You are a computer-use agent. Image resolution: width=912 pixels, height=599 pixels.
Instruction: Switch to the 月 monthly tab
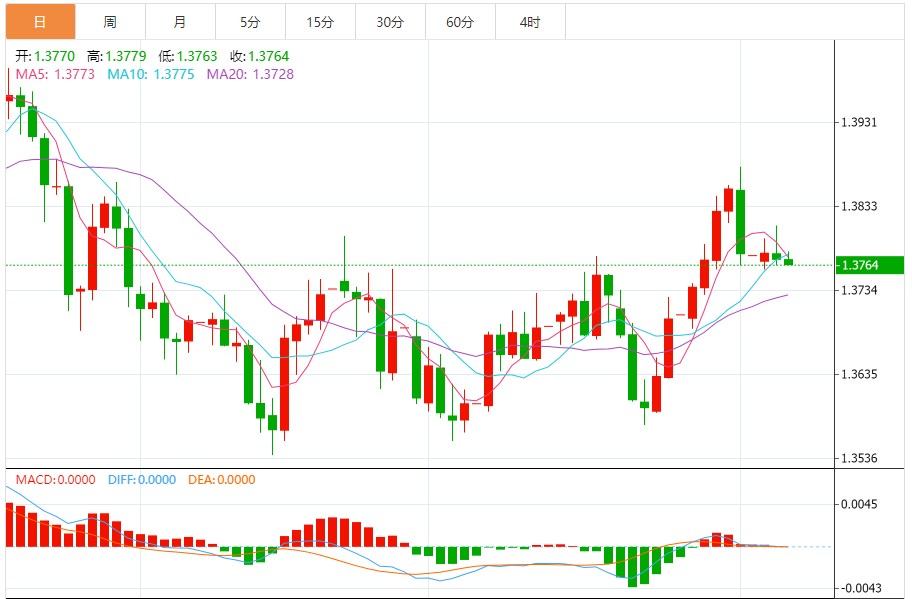click(180, 22)
